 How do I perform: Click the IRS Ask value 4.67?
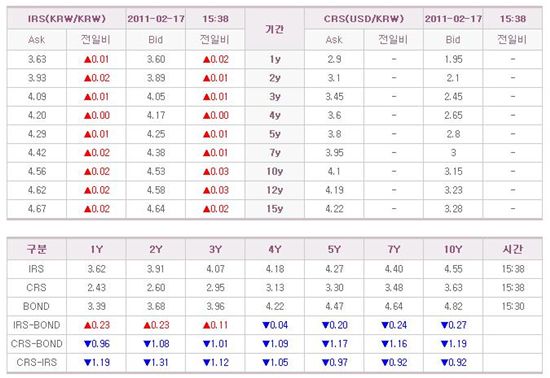click(x=37, y=209)
